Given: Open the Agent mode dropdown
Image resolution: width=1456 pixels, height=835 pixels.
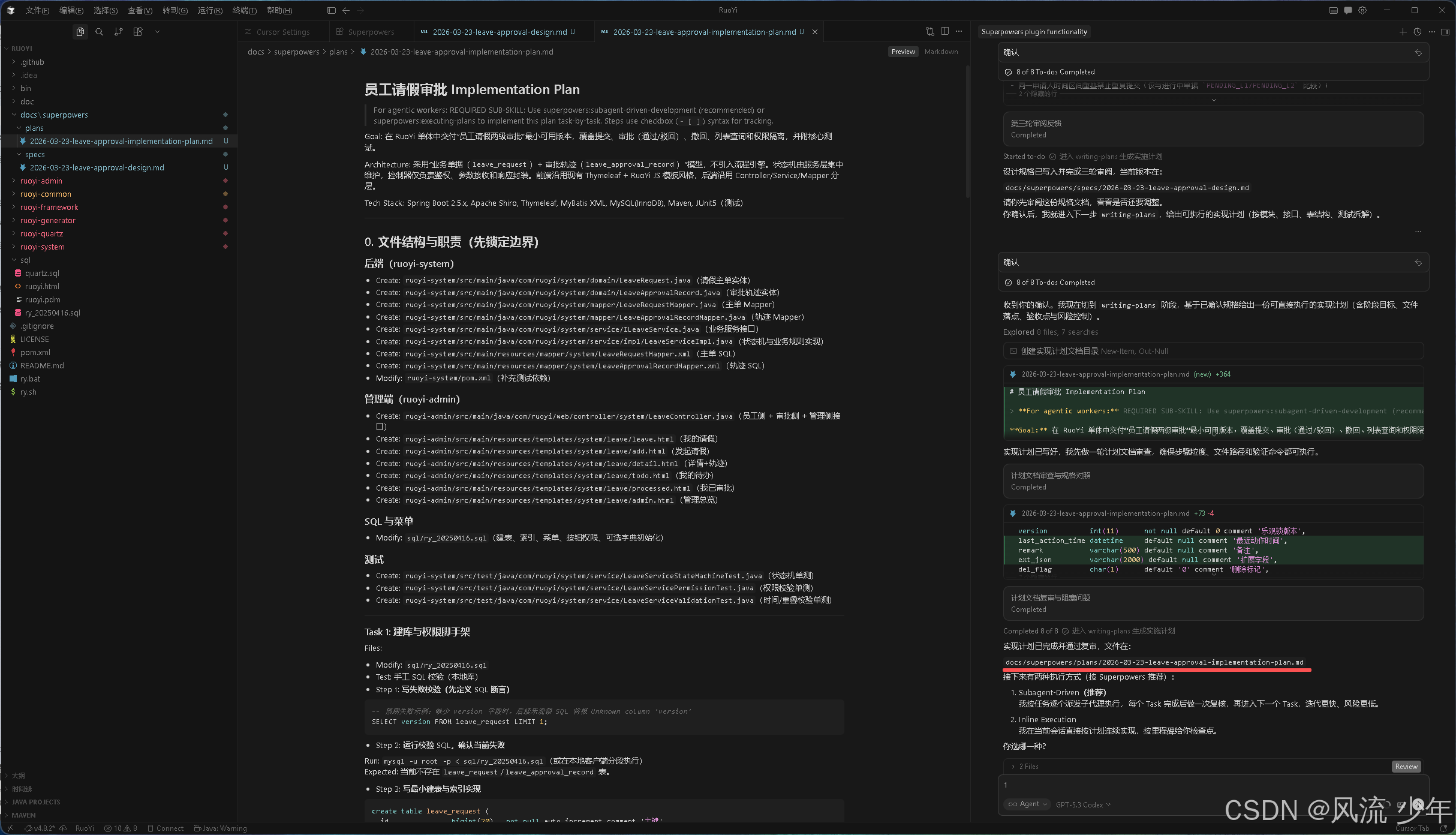Looking at the screenshot, I should click(x=1028, y=804).
